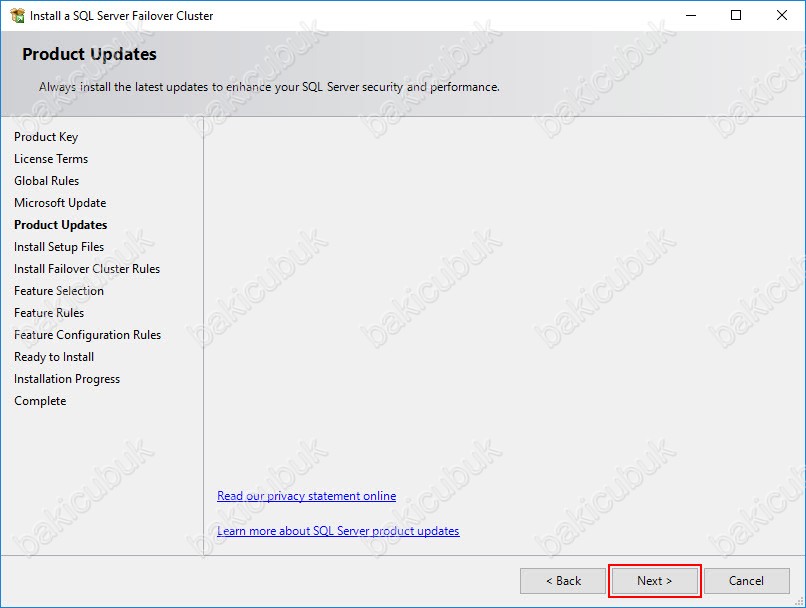Go back with the Back button

point(563,581)
